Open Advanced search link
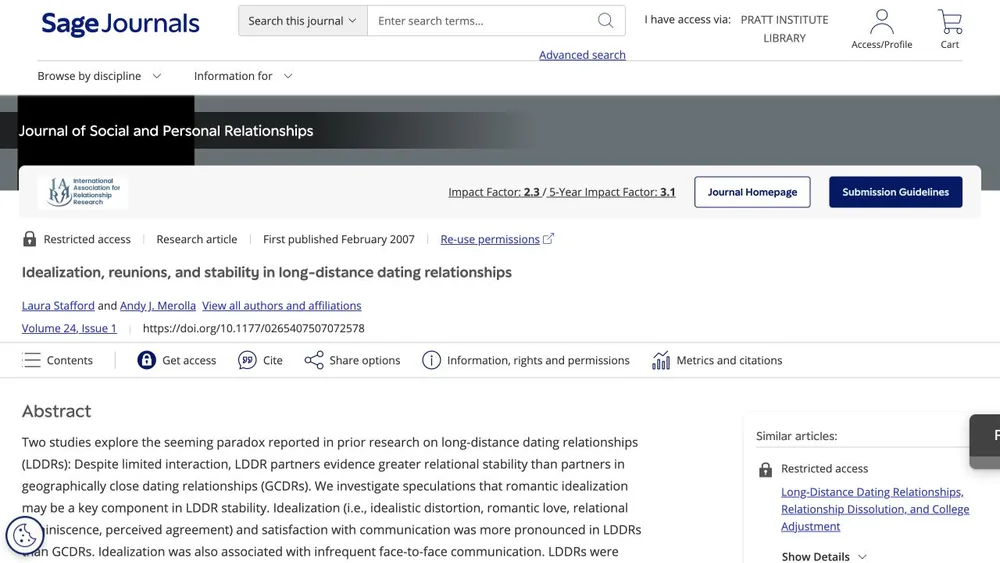 click(582, 55)
